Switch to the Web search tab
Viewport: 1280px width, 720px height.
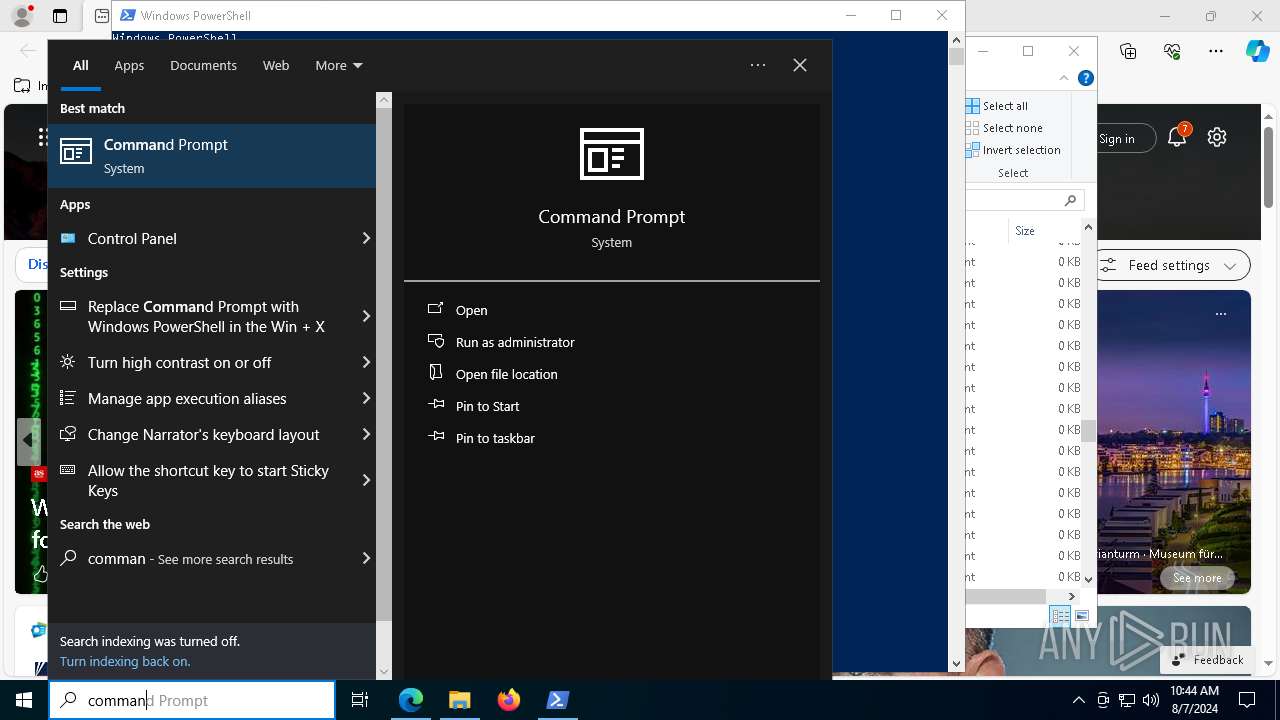[276, 65]
